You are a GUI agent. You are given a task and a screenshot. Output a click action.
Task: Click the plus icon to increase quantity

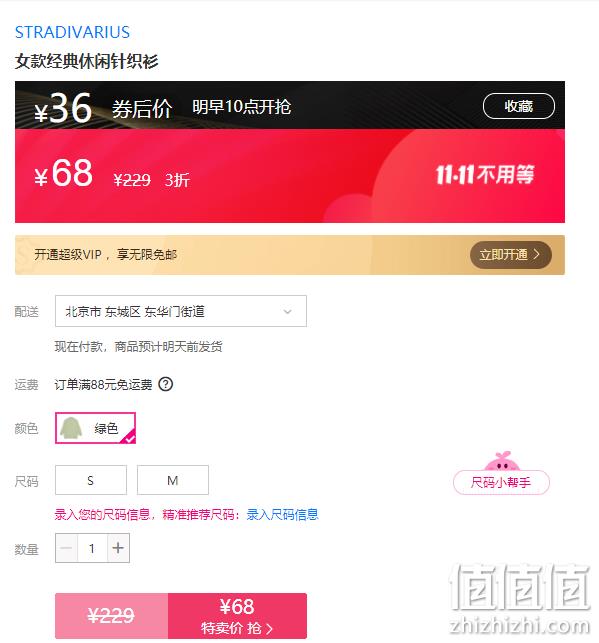tap(118, 548)
